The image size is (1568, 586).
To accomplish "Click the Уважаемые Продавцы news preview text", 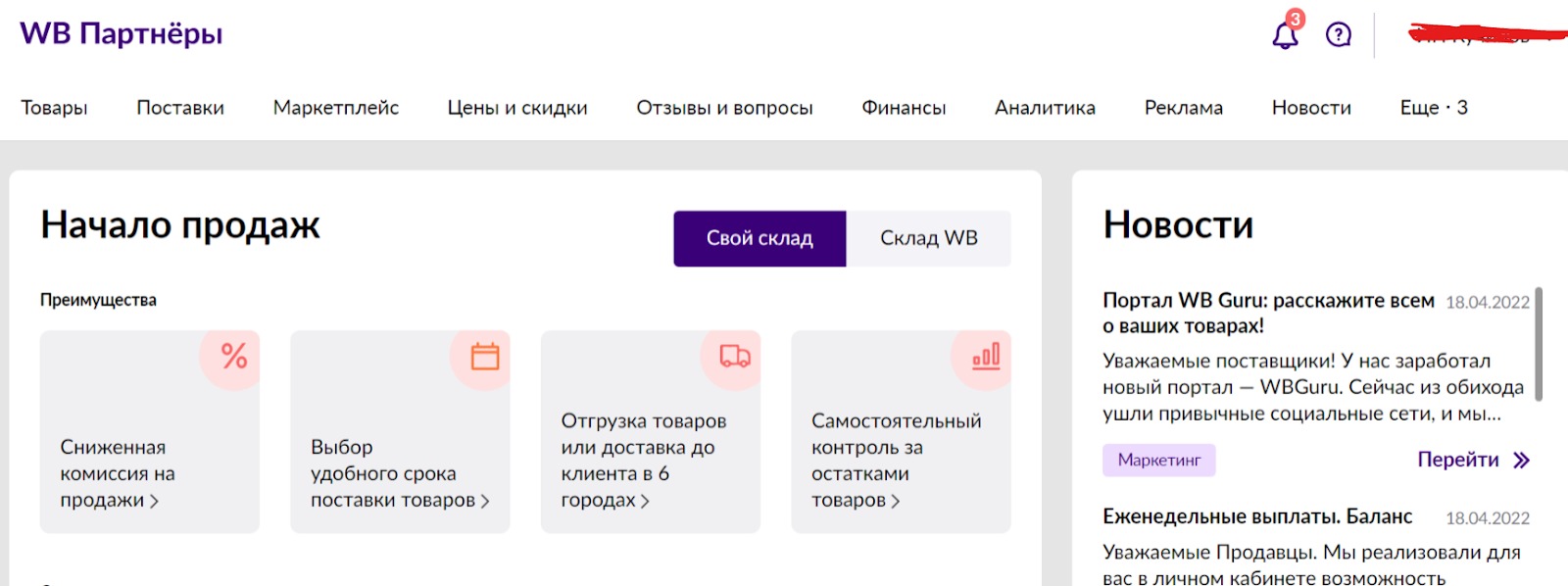I will (x=1311, y=564).
